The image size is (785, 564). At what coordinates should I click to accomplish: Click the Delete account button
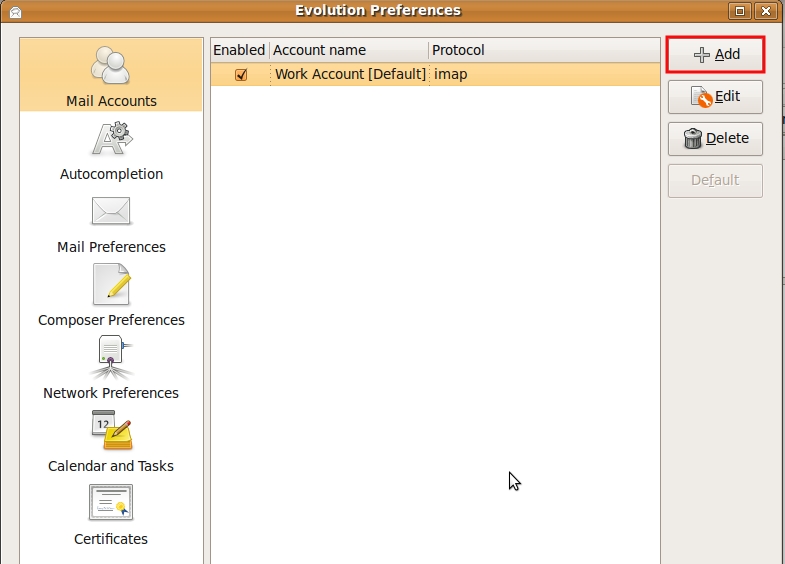pos(715,139)
